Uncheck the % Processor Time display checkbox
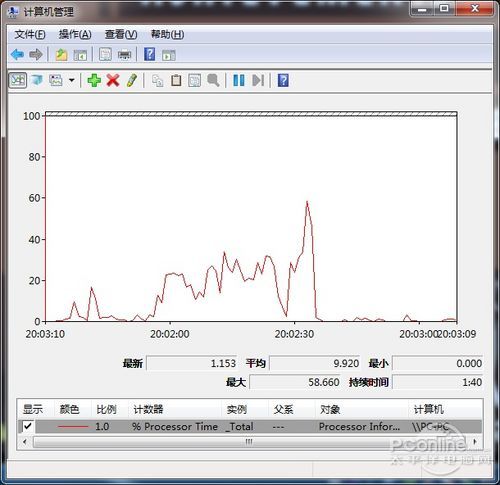Image resolution: width=500 pixels, height=485 pixels. coord(27,426)
